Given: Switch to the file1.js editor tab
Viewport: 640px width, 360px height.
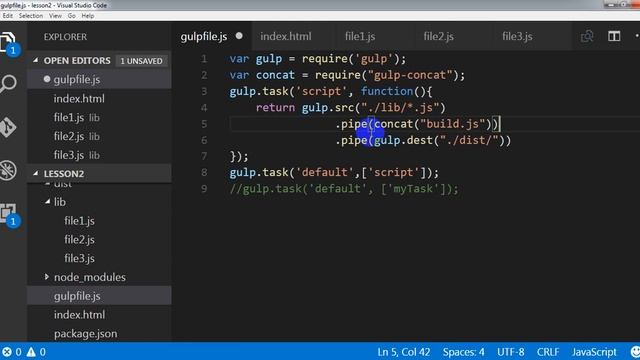Looking at the screenshot, I should pyautogui.click(x=360, y=36).
